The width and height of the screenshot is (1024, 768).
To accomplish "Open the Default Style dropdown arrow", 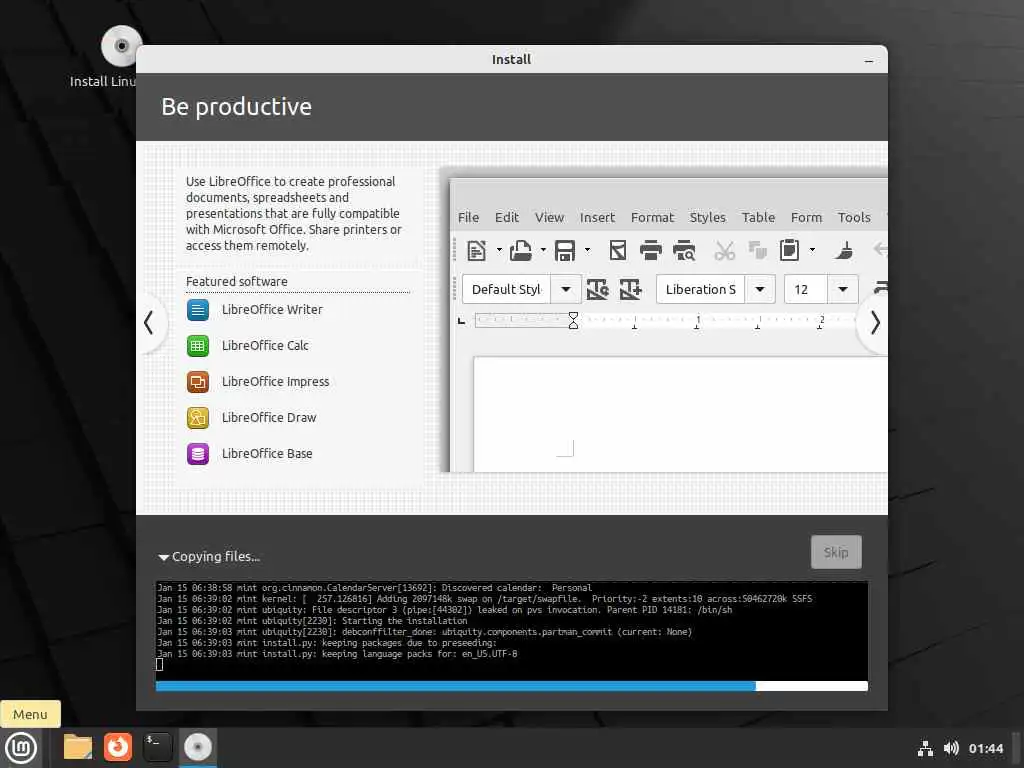I will click(x=566, y=289).
